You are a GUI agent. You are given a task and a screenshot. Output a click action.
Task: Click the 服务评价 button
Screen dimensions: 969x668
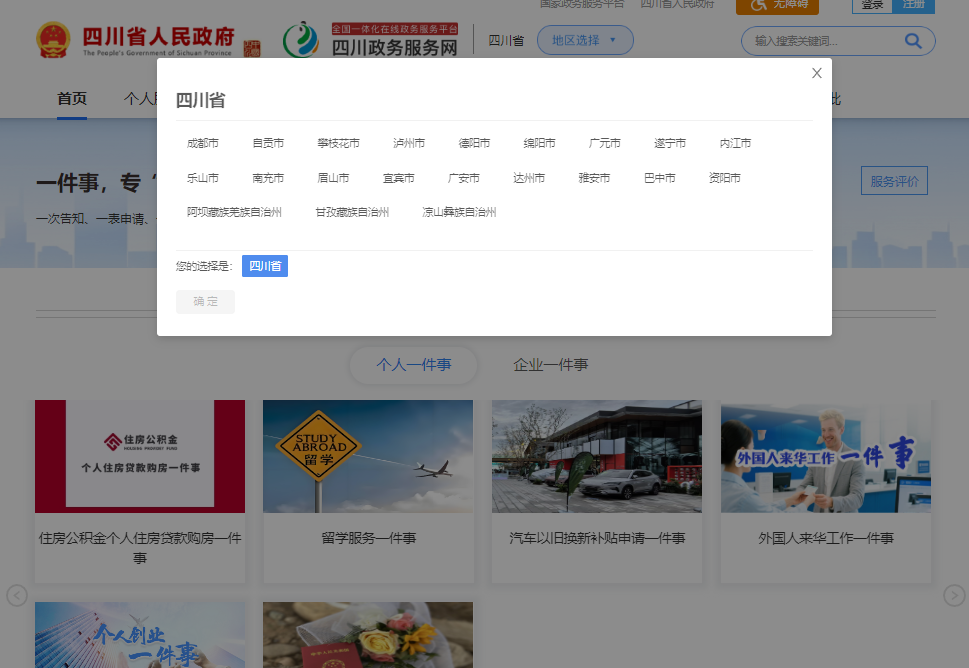coord(894,181)
